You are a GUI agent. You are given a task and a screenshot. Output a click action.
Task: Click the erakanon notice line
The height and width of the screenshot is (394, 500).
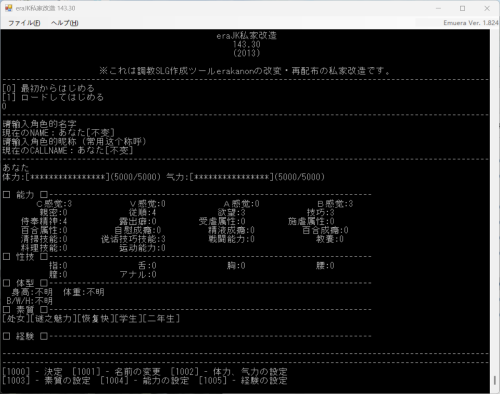click(245, 71)
